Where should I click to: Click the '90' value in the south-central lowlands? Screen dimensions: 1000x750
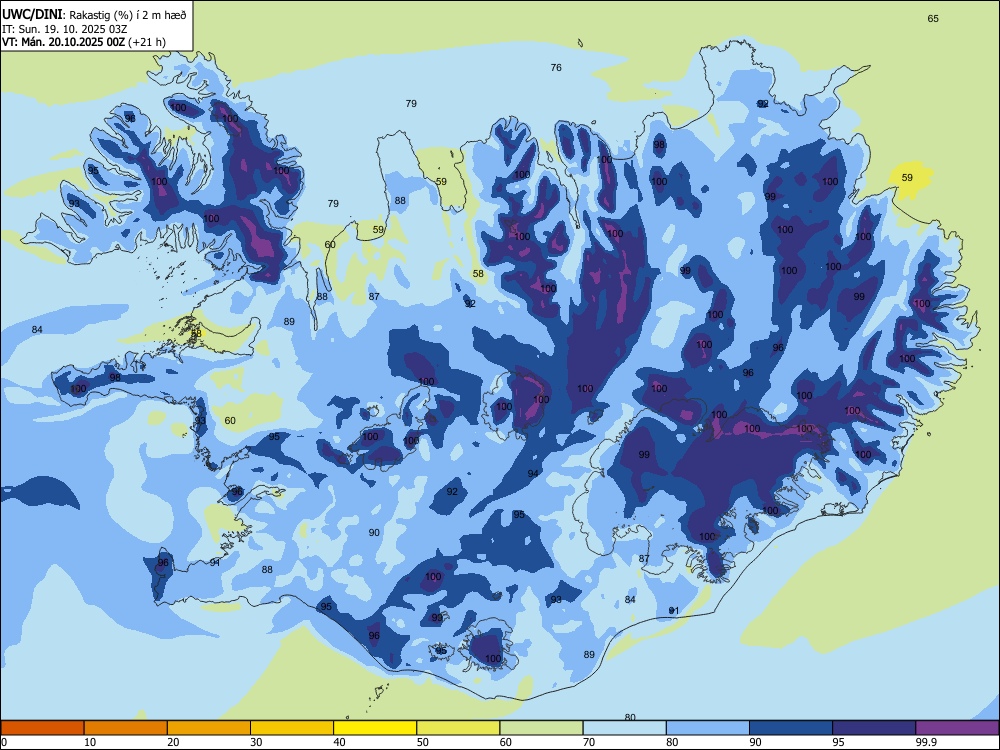coord(374,533)
